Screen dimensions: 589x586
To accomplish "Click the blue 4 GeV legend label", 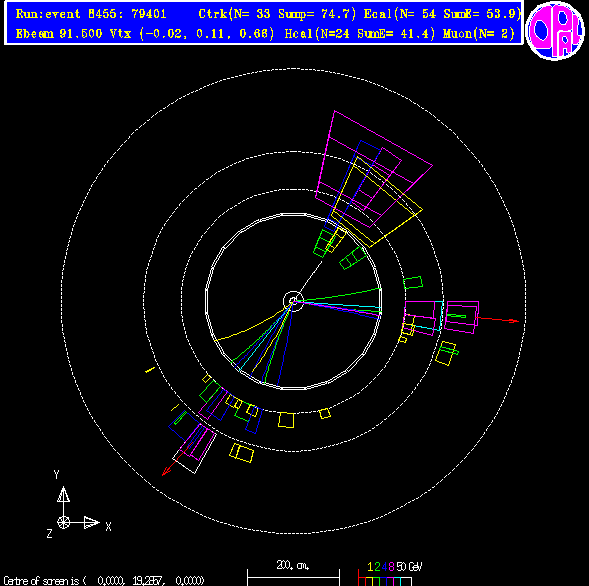I will (384, 566).
